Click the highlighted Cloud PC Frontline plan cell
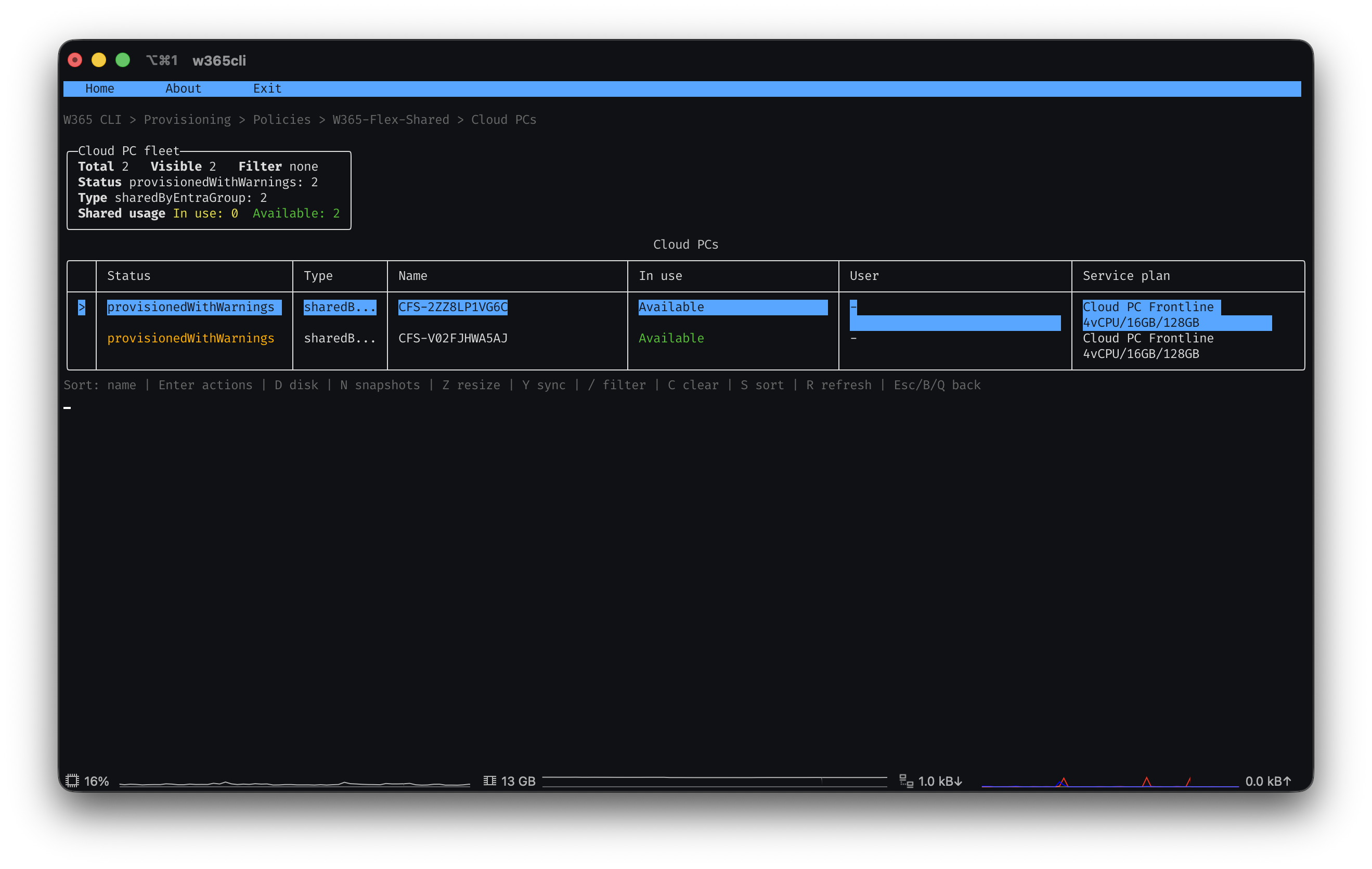 coord(1177,315)
